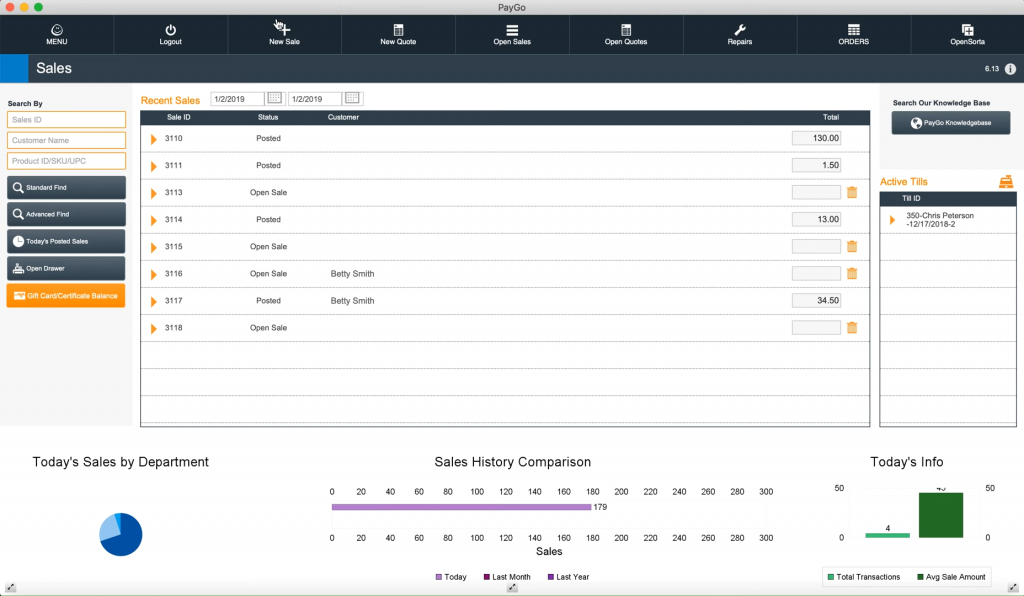
Task: Expand the 350-Chris Peterson till entry
Action: (x=892, y=220)
